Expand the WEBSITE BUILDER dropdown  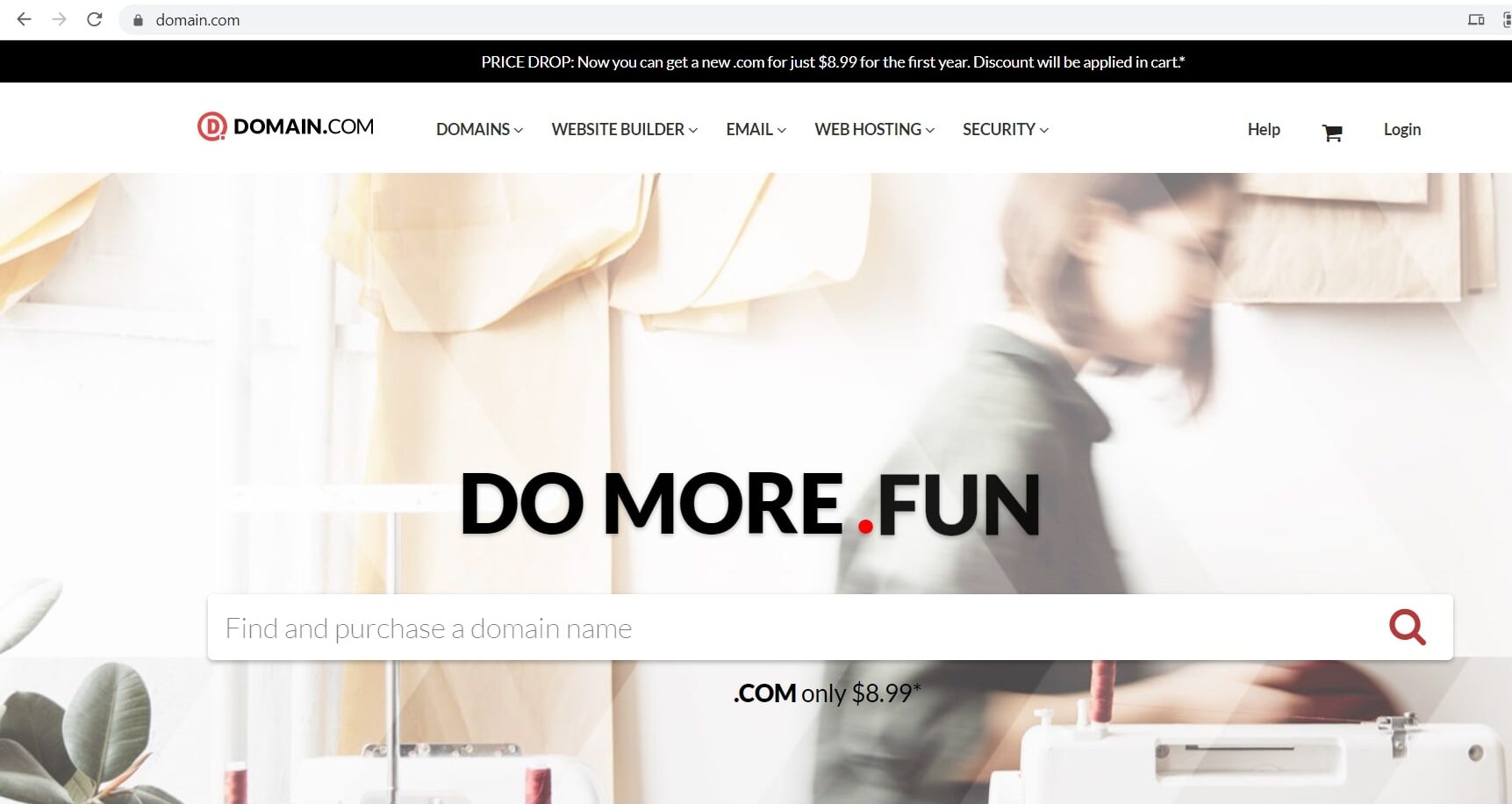[624, 129]
